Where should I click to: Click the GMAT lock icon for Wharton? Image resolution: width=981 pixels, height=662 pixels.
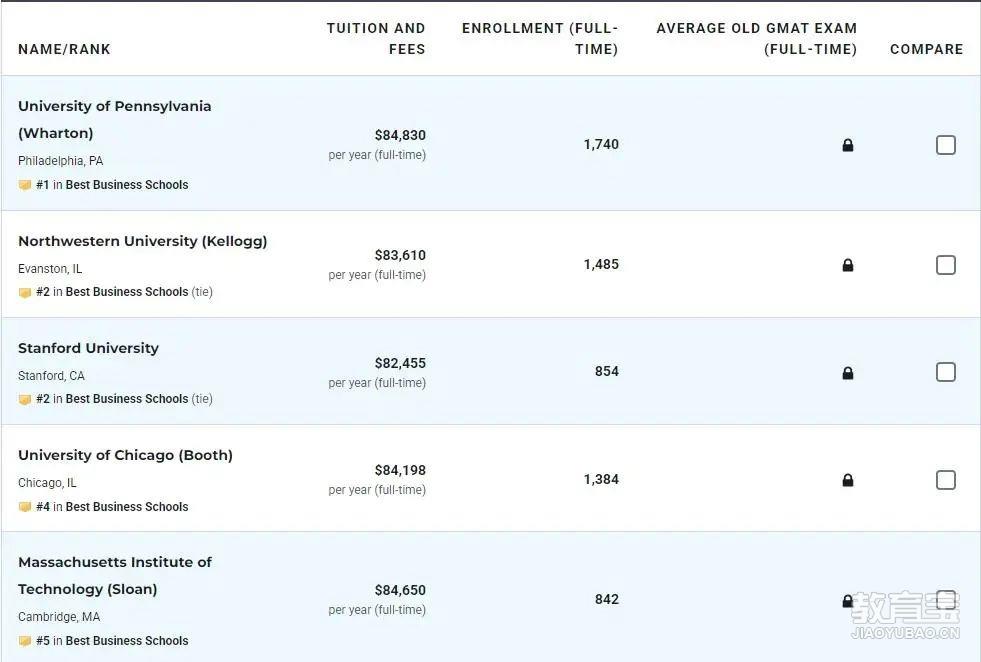pos(848,145)
